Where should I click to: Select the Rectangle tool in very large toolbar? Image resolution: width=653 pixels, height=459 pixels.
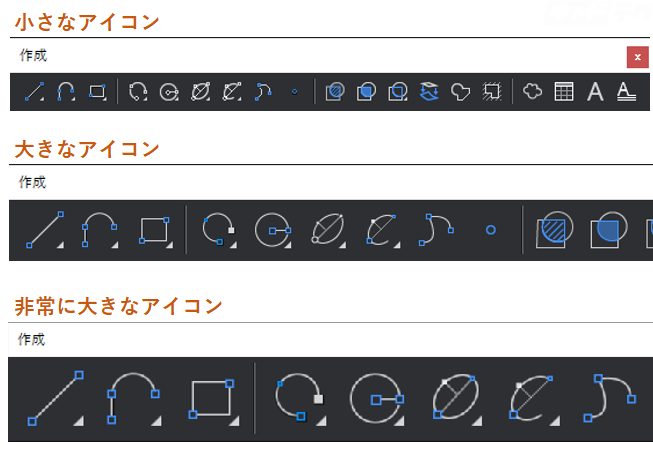pyautogui.click(x=214, y=400)
